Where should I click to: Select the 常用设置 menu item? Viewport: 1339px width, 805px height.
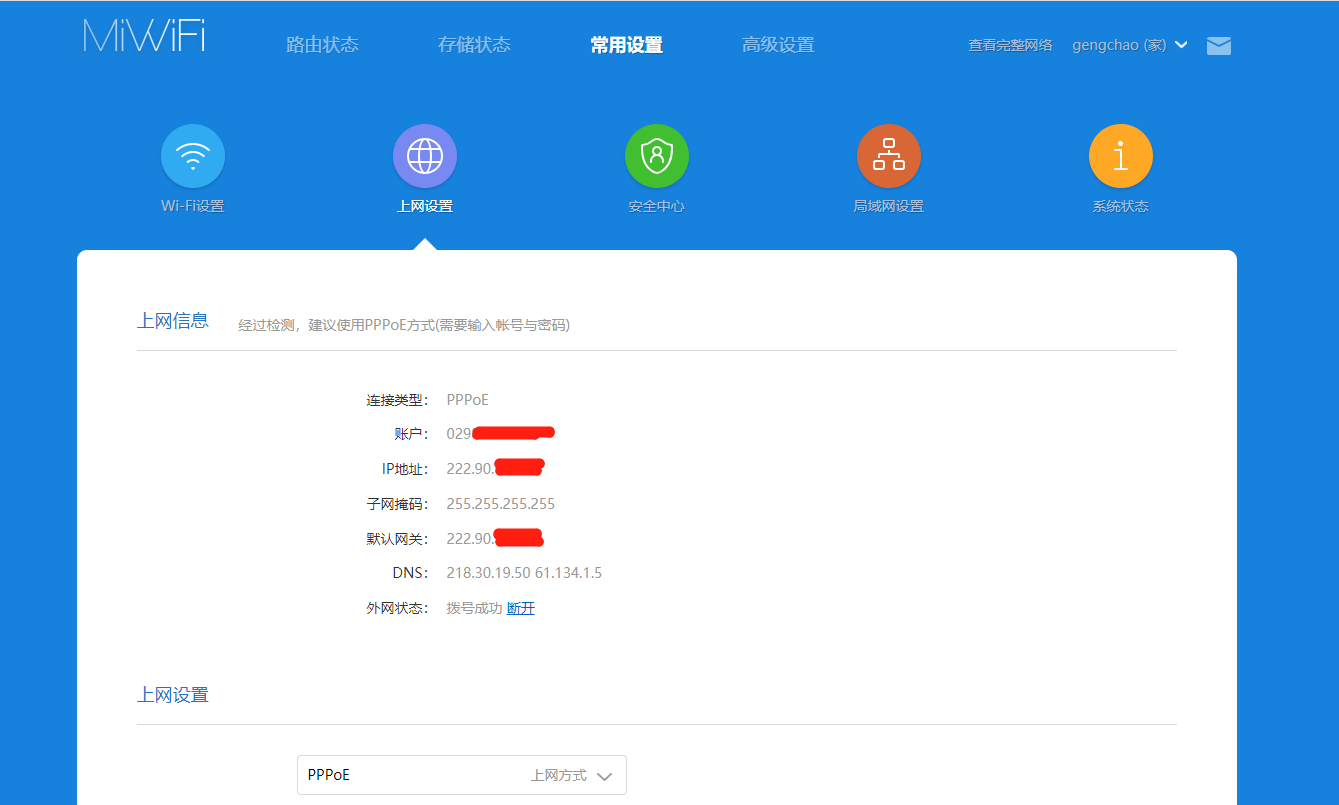point(626,45)
